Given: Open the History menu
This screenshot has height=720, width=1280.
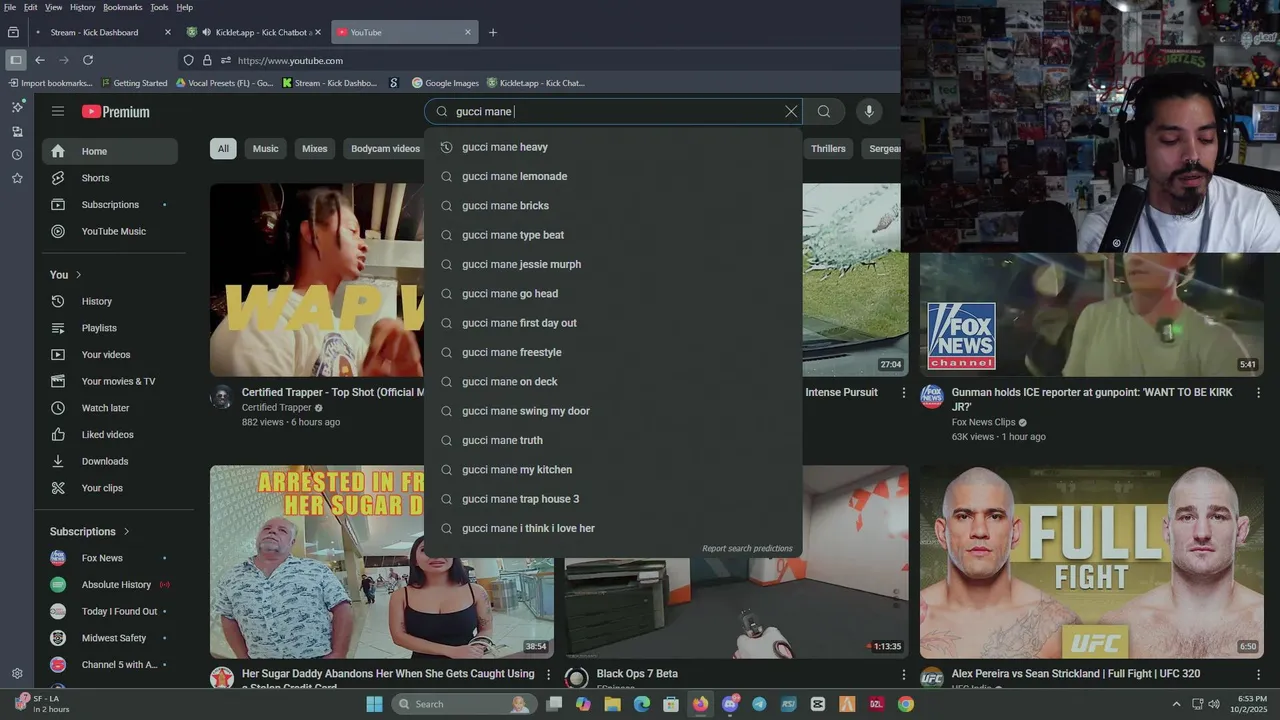Looking at the screenshot, I should (83, 7).
